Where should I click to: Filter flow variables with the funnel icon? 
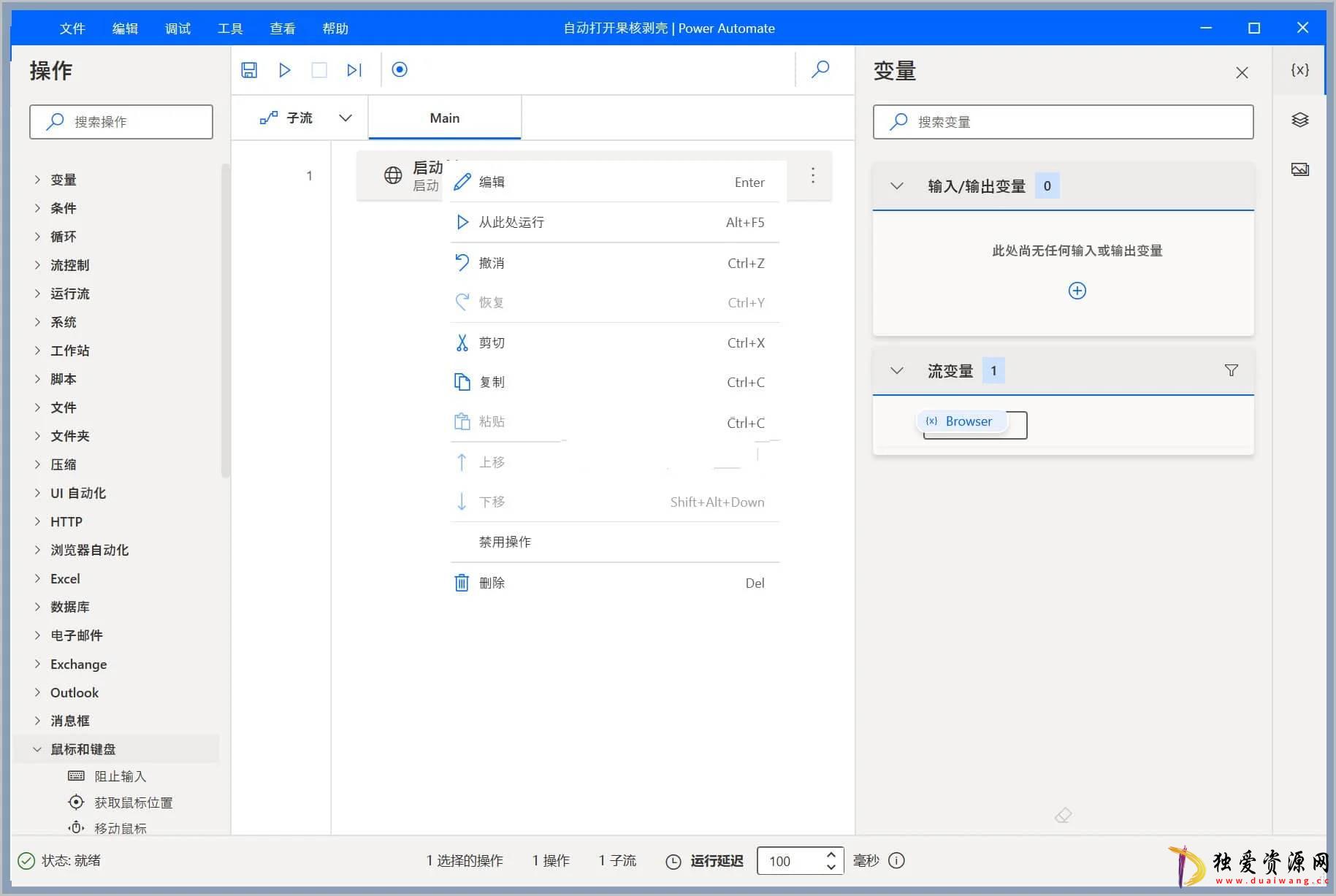1231,370
